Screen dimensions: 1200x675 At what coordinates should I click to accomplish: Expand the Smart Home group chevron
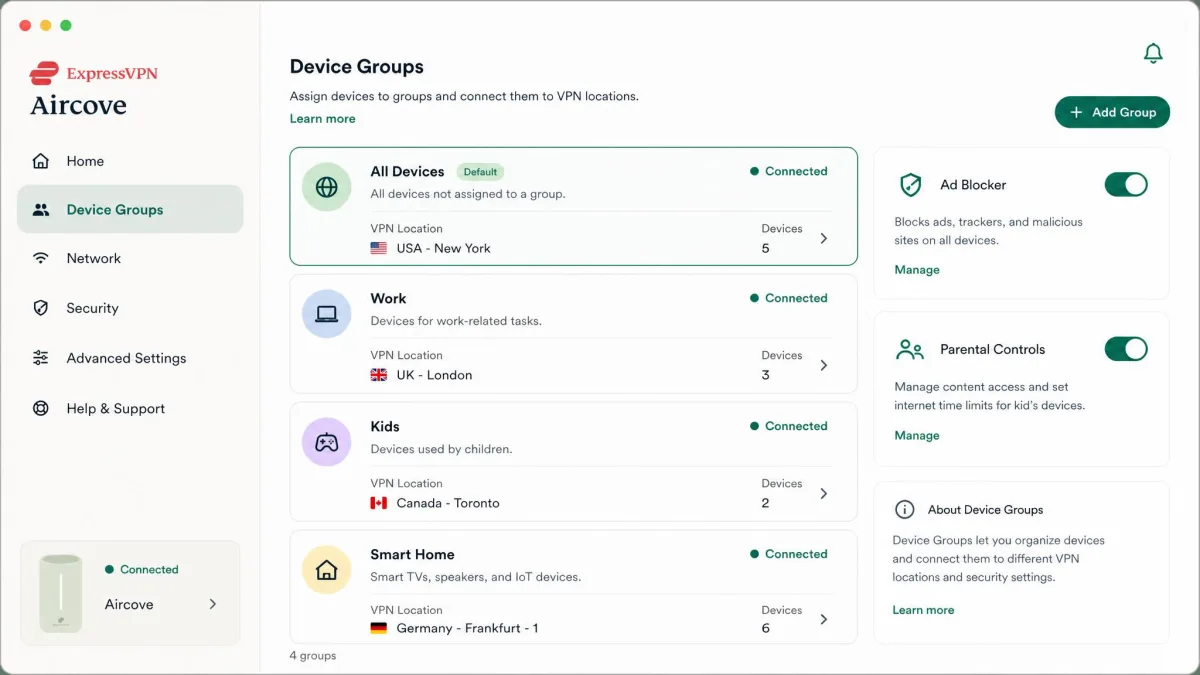tap(824, 619)
